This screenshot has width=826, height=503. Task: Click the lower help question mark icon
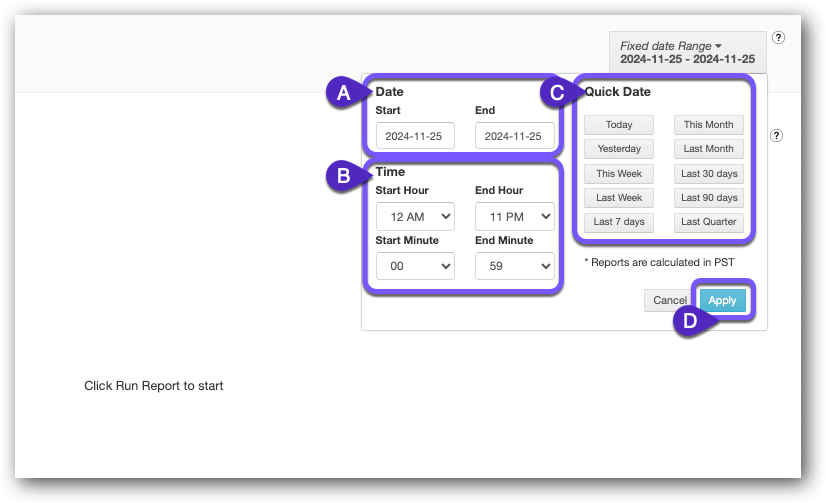(x=778, y=135)
